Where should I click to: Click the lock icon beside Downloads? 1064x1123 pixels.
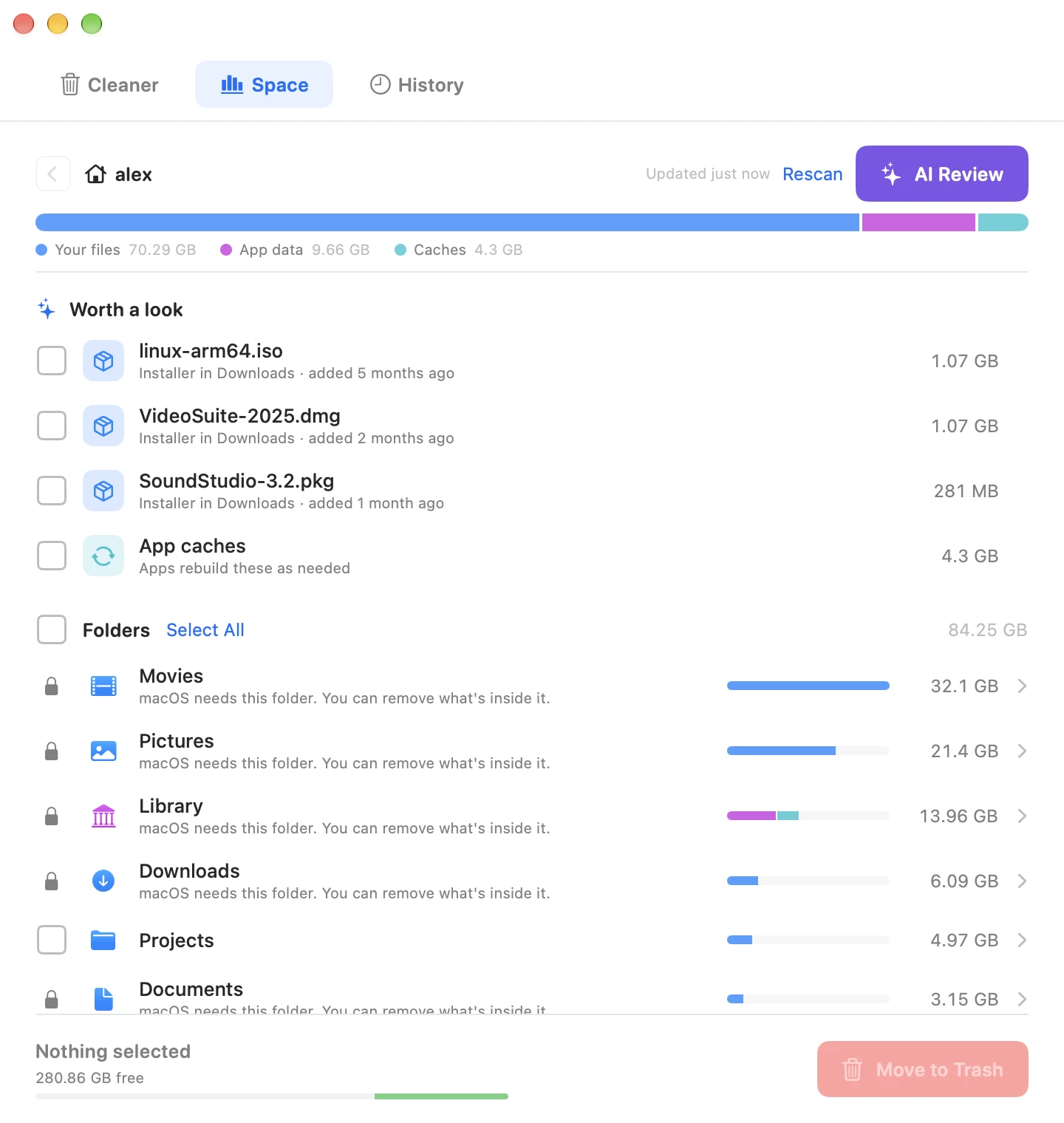click(52, 881)
